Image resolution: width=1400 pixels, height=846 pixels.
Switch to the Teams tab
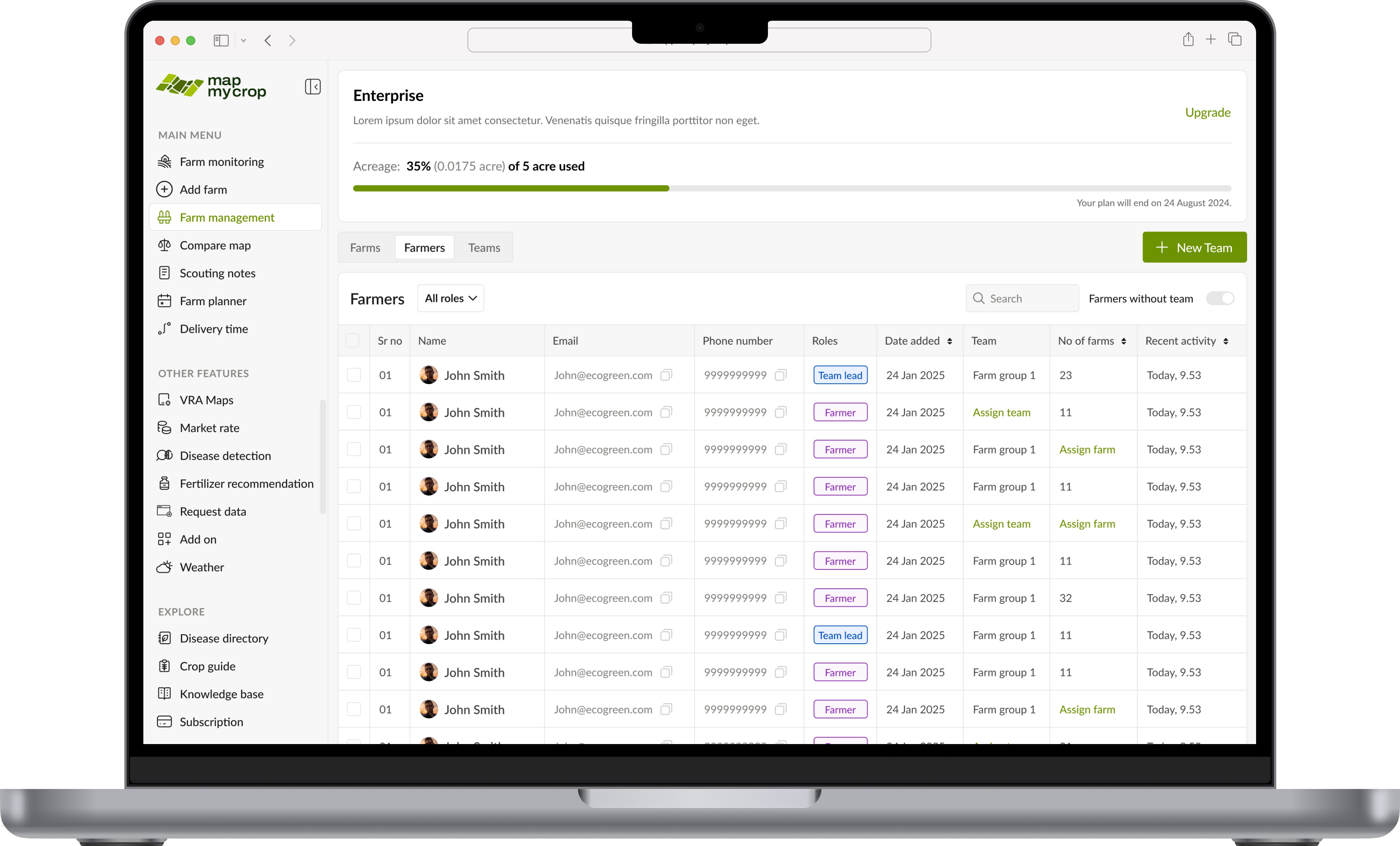coord(484,247)
